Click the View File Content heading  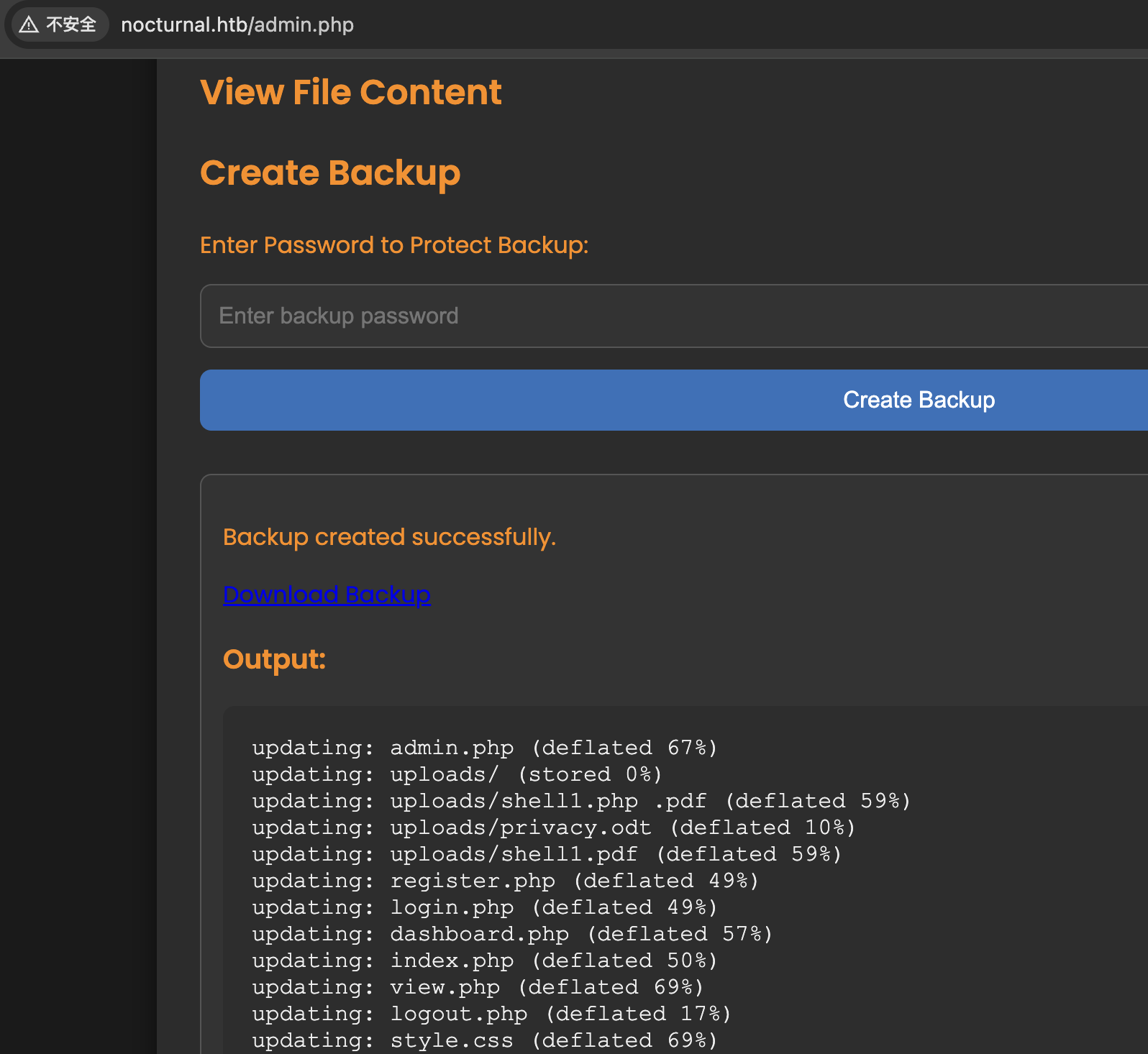[x=351, y=92]
